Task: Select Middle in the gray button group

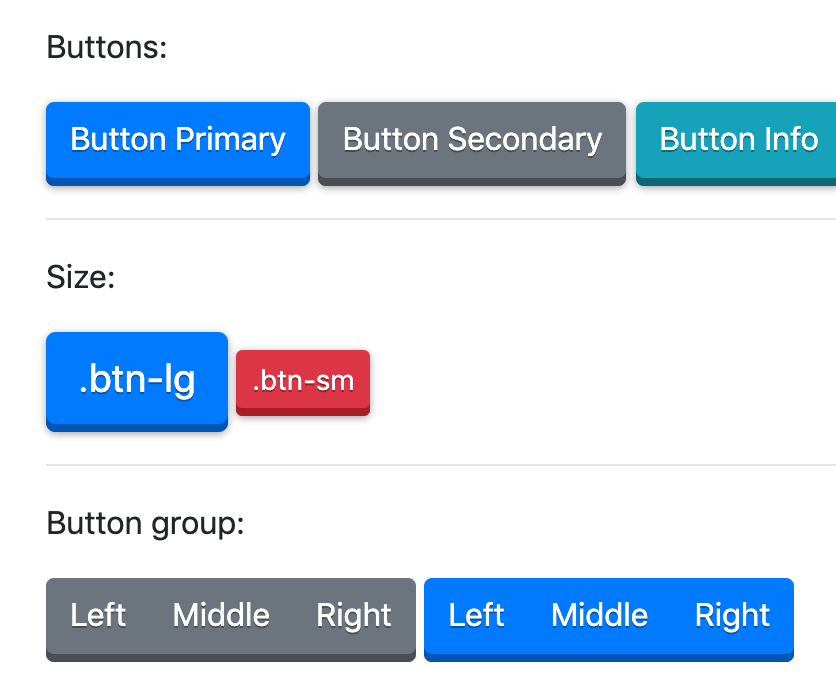Action: point(221,619)
